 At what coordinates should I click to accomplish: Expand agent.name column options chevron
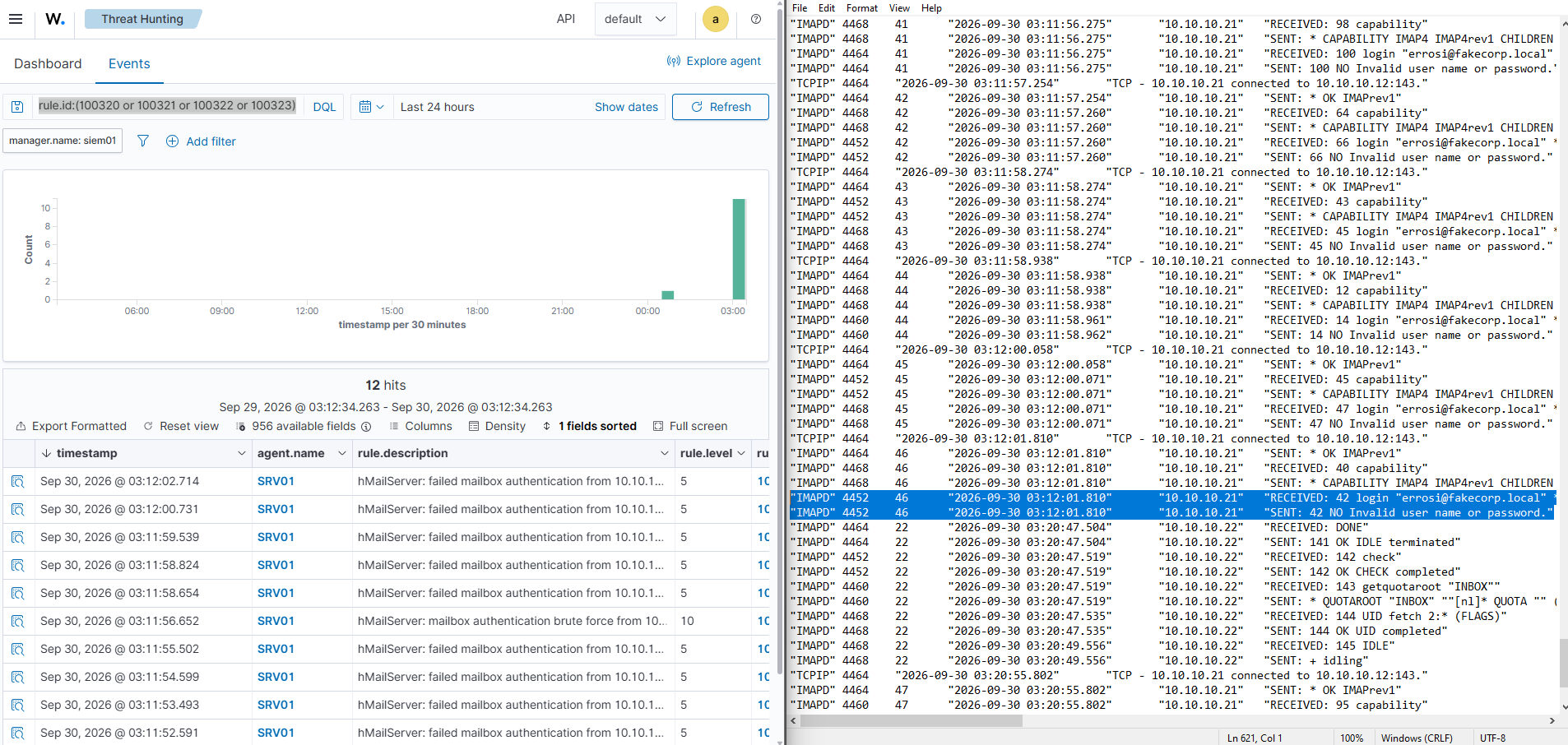click(342, 453)
